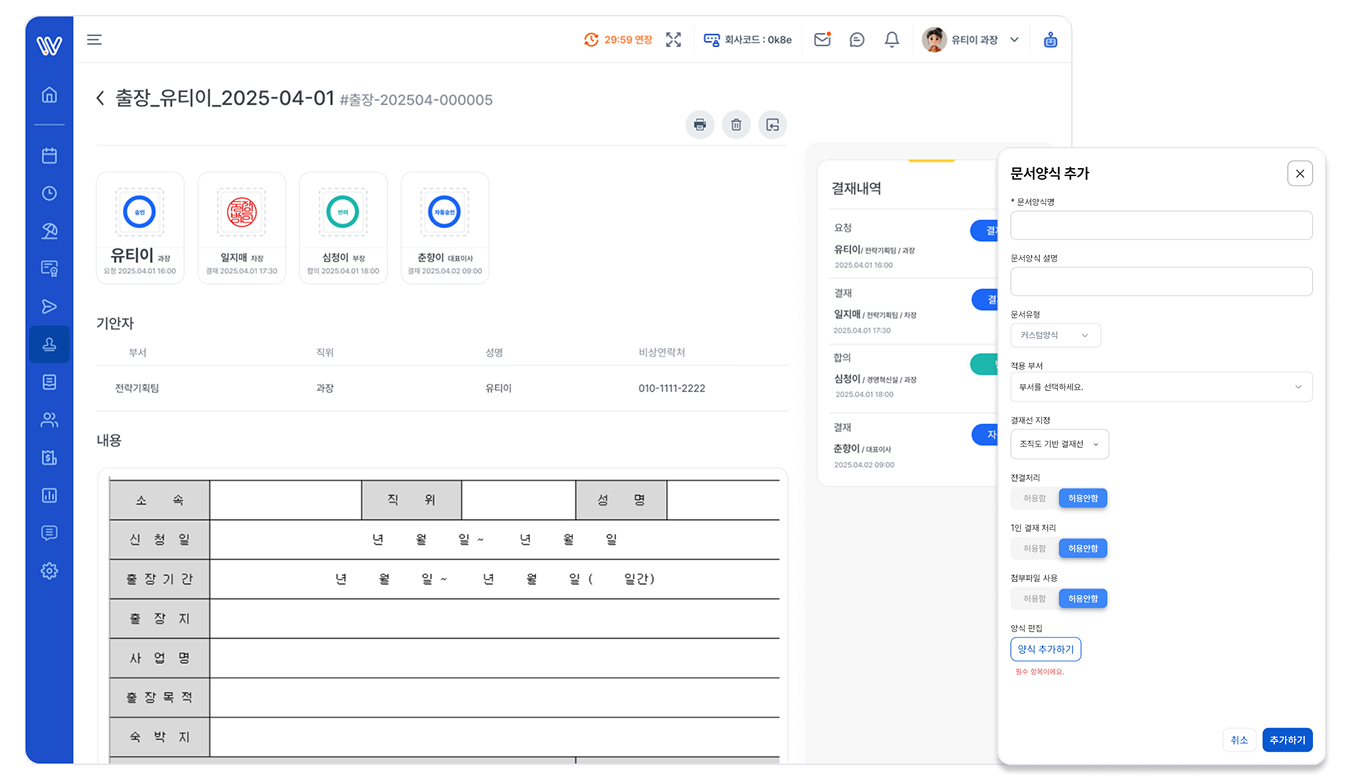Go to home icon in sidebar
Screen dimensions: 1350x780
pyautogui.click(x=49, y=95)
